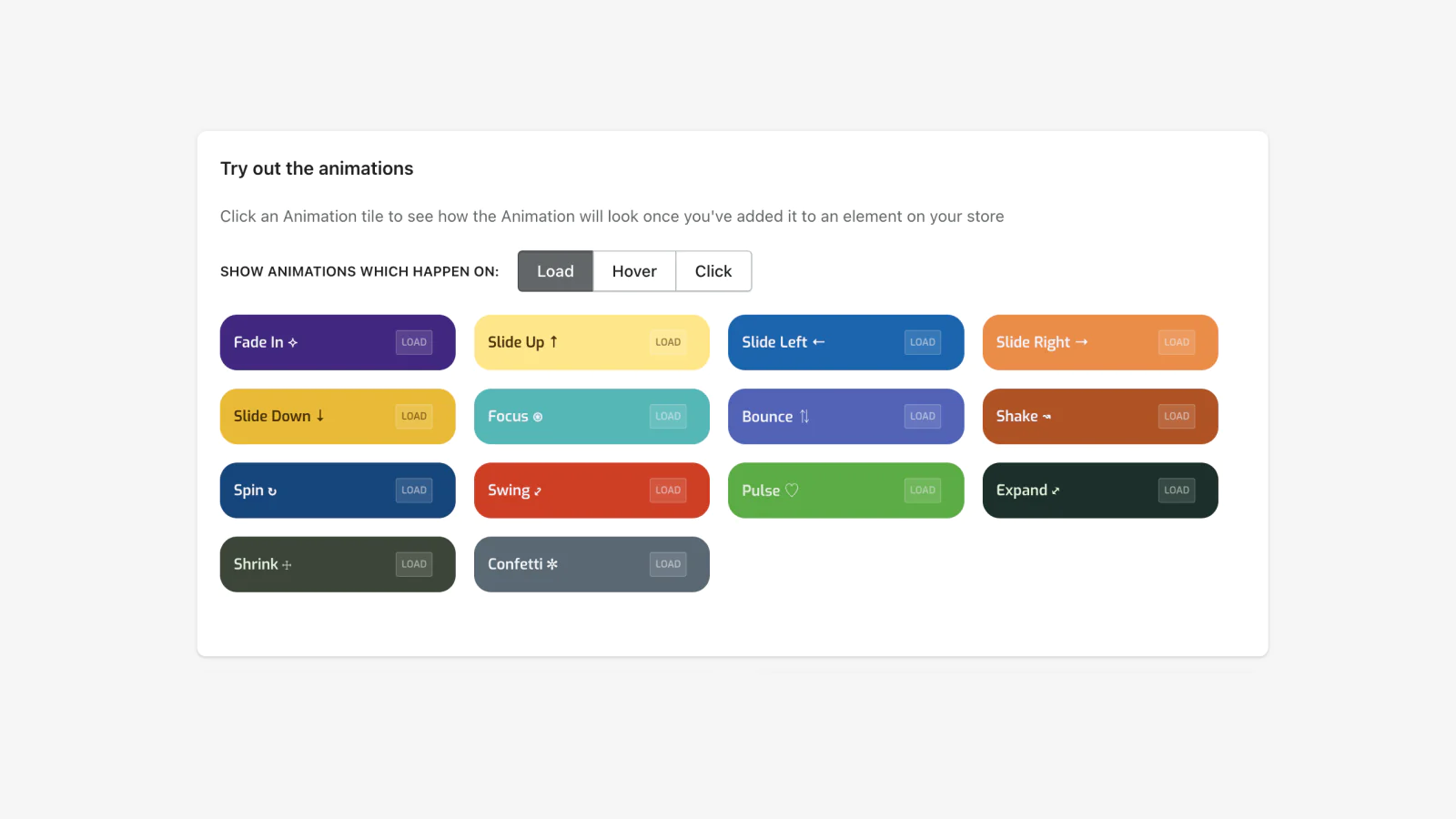Preview the Slide Left animation tile
This screenshot has width=1456, height=819.
(845, 342)
